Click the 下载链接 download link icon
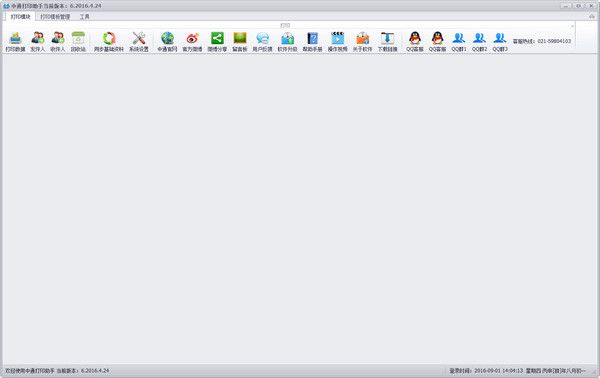This screenshot has height=378, width=600. tap(388, 42)
